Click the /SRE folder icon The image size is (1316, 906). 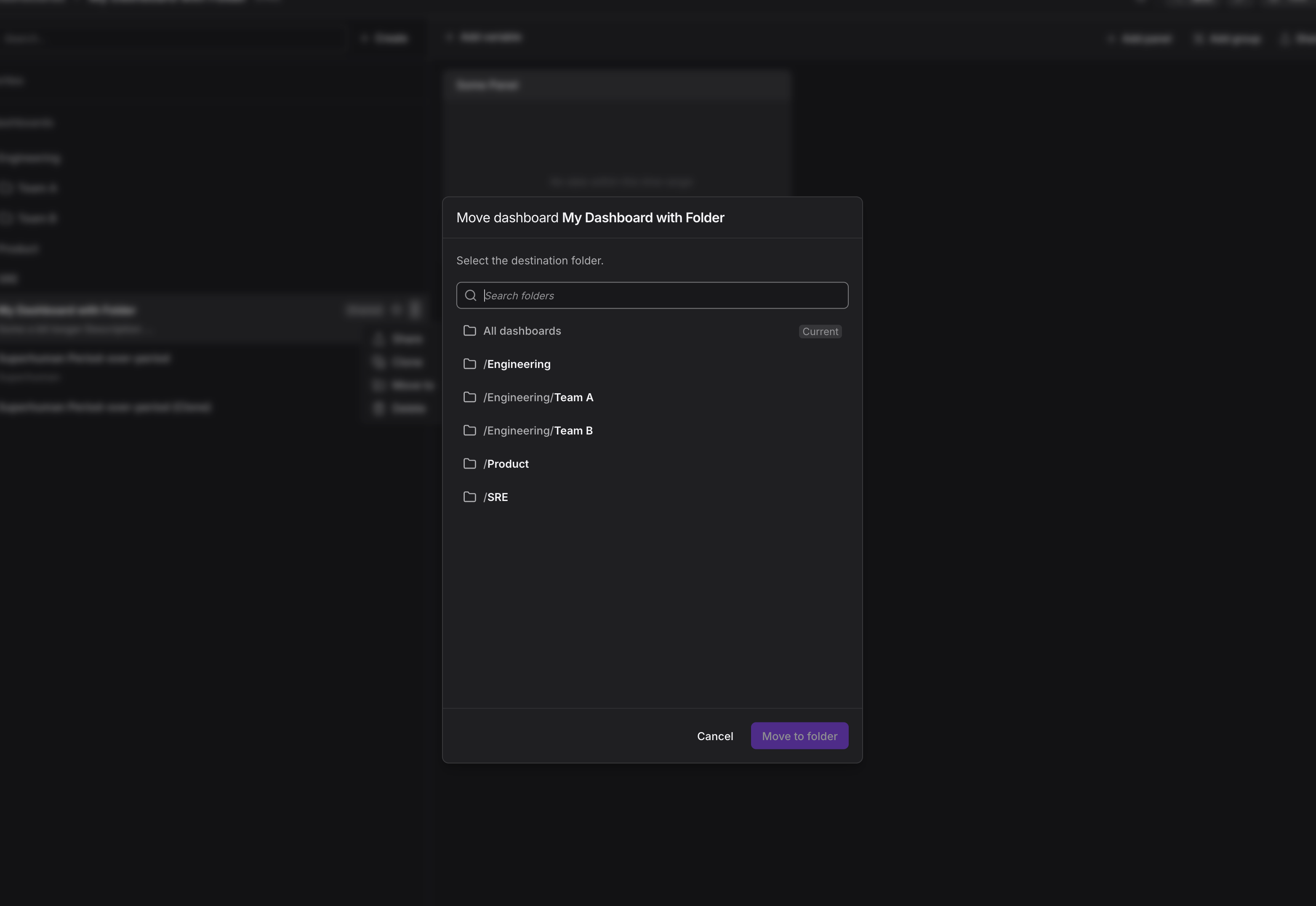point(469,497)
